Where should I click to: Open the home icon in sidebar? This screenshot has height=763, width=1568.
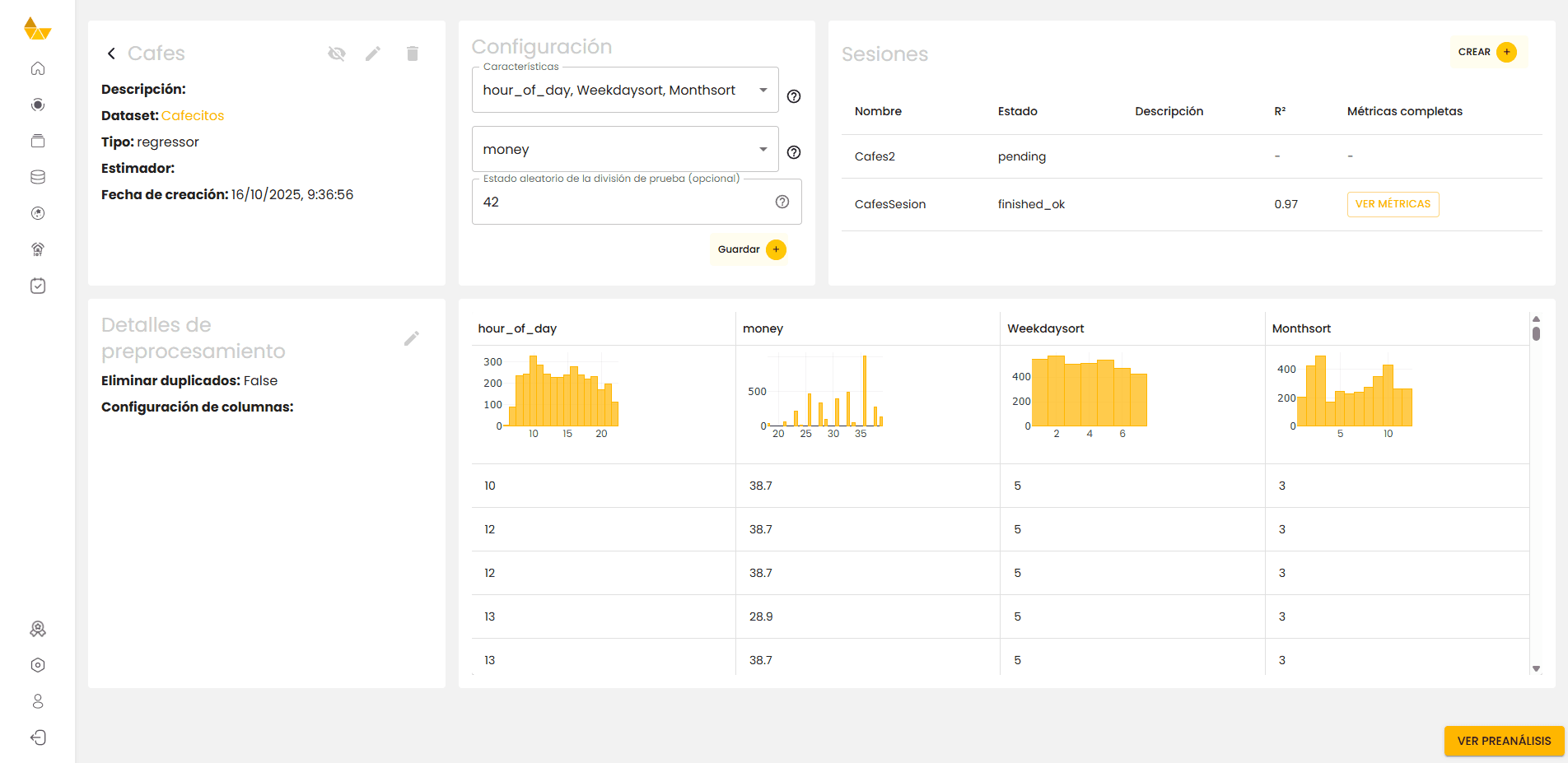tap(38, 68)
